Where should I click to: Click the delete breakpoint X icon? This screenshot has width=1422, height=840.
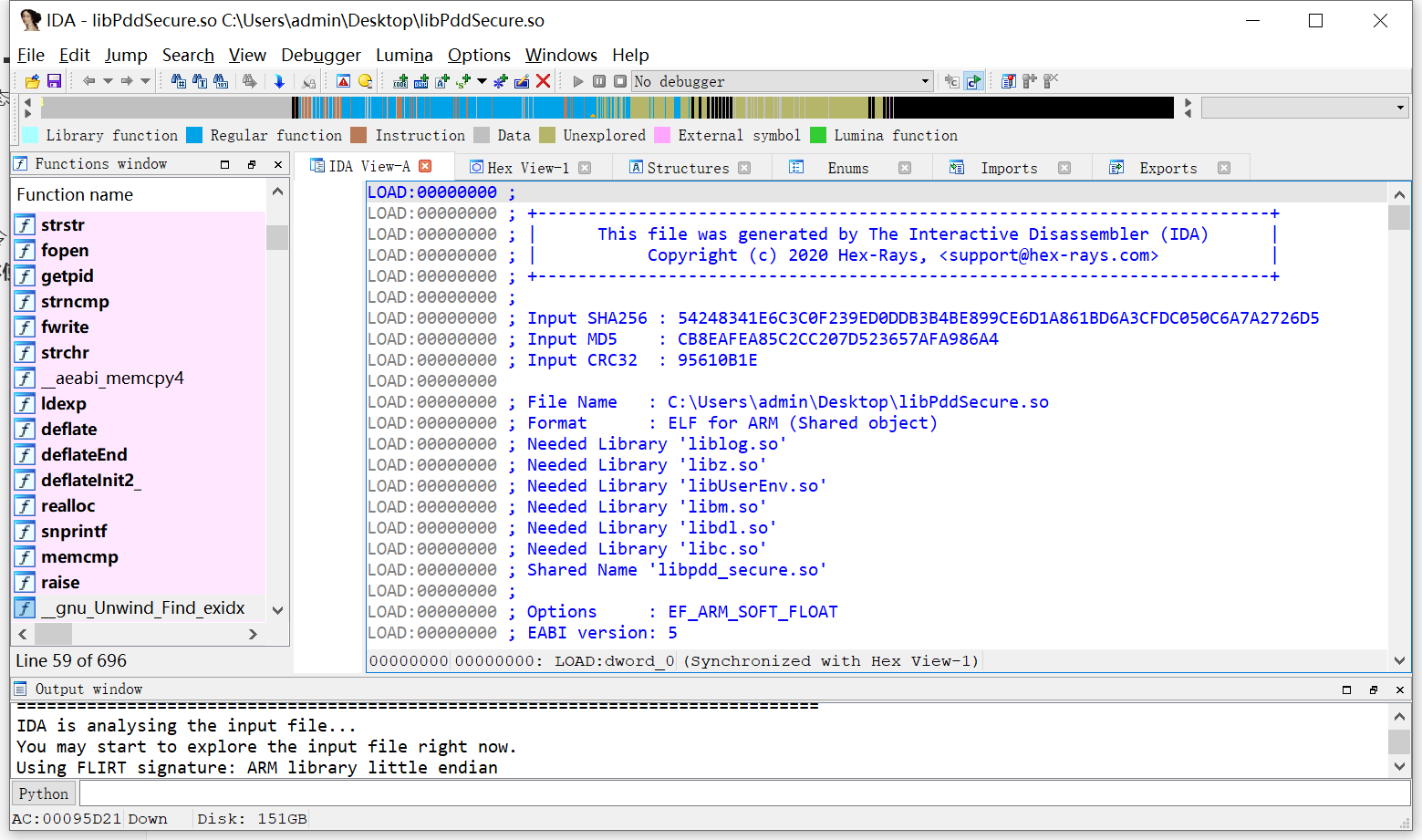tap(1051, 81)
